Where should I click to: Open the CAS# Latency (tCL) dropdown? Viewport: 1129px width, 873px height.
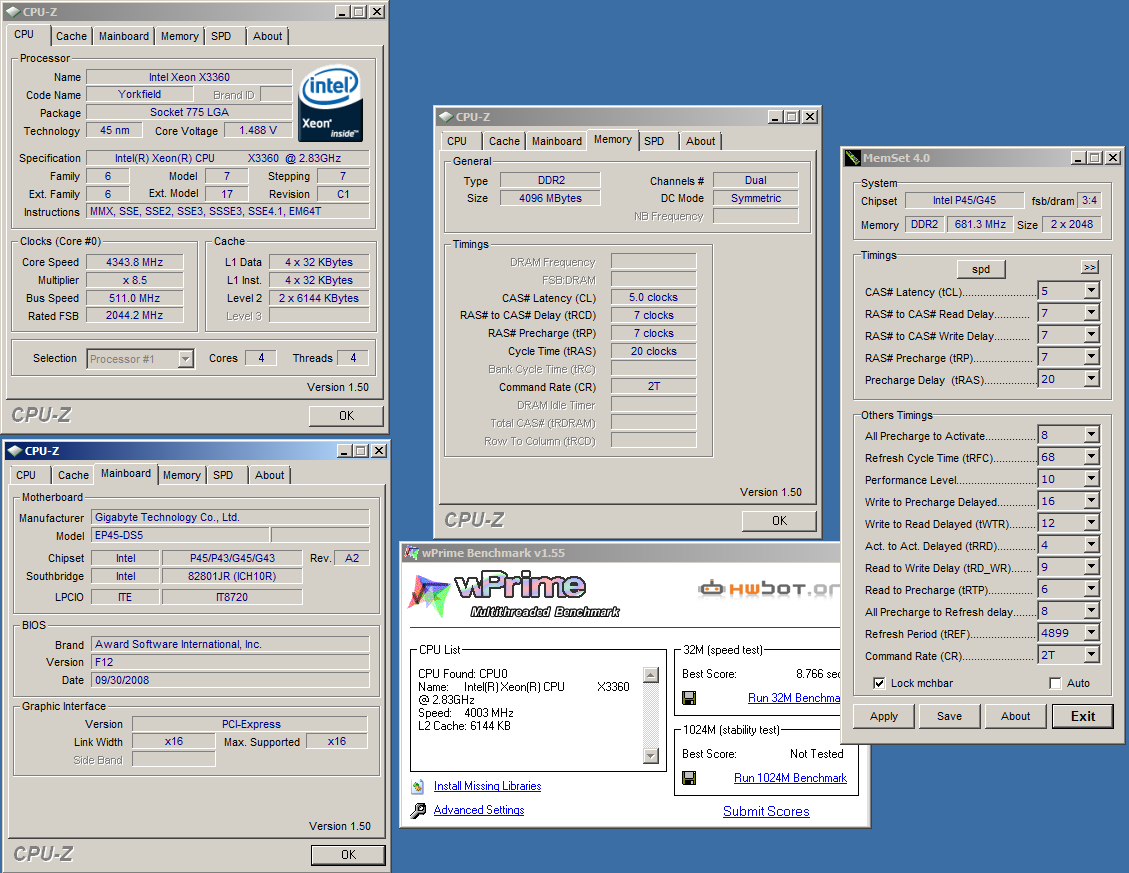click(1092, 290)
